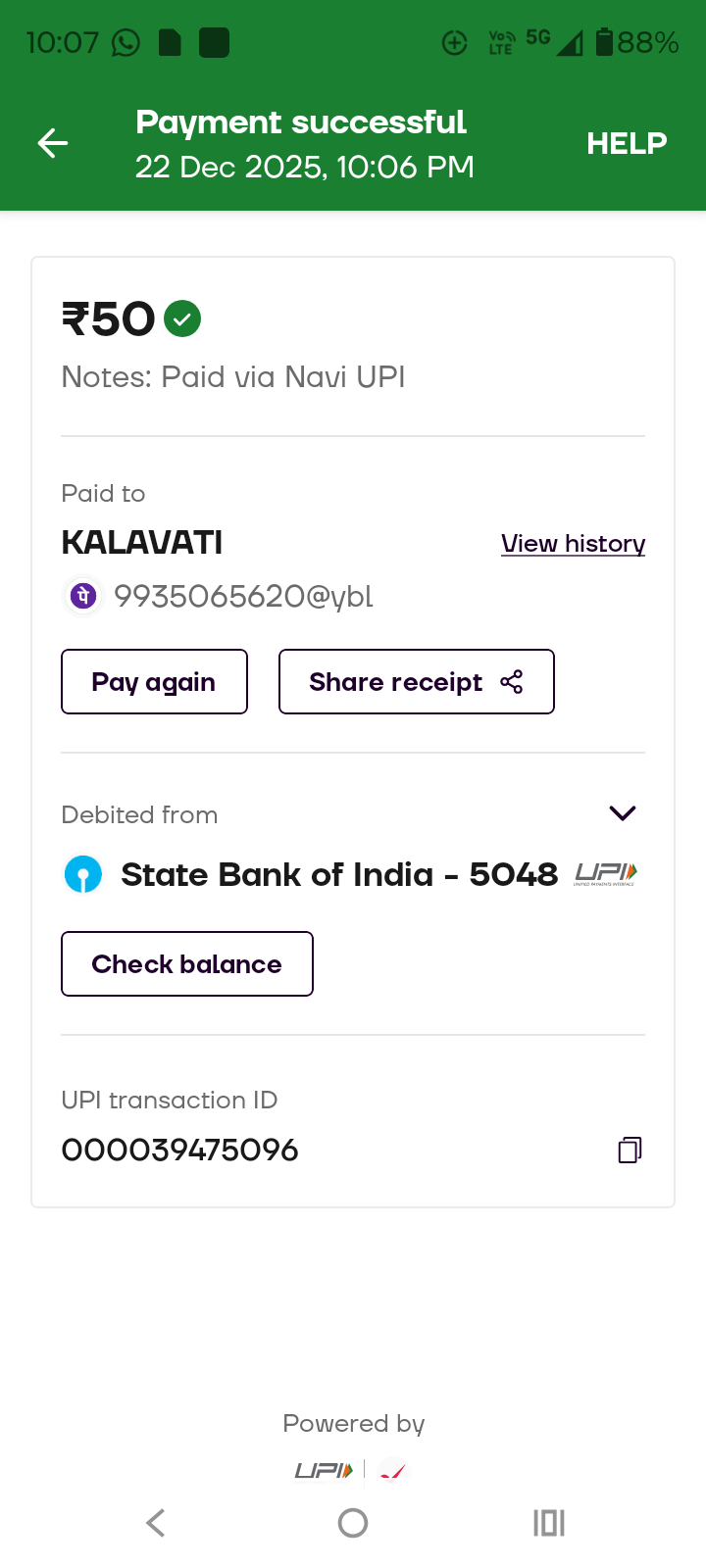Tap the Powered by UPI logo
The width and height of the screenshot is (706, 1568).
point(324,1470)
